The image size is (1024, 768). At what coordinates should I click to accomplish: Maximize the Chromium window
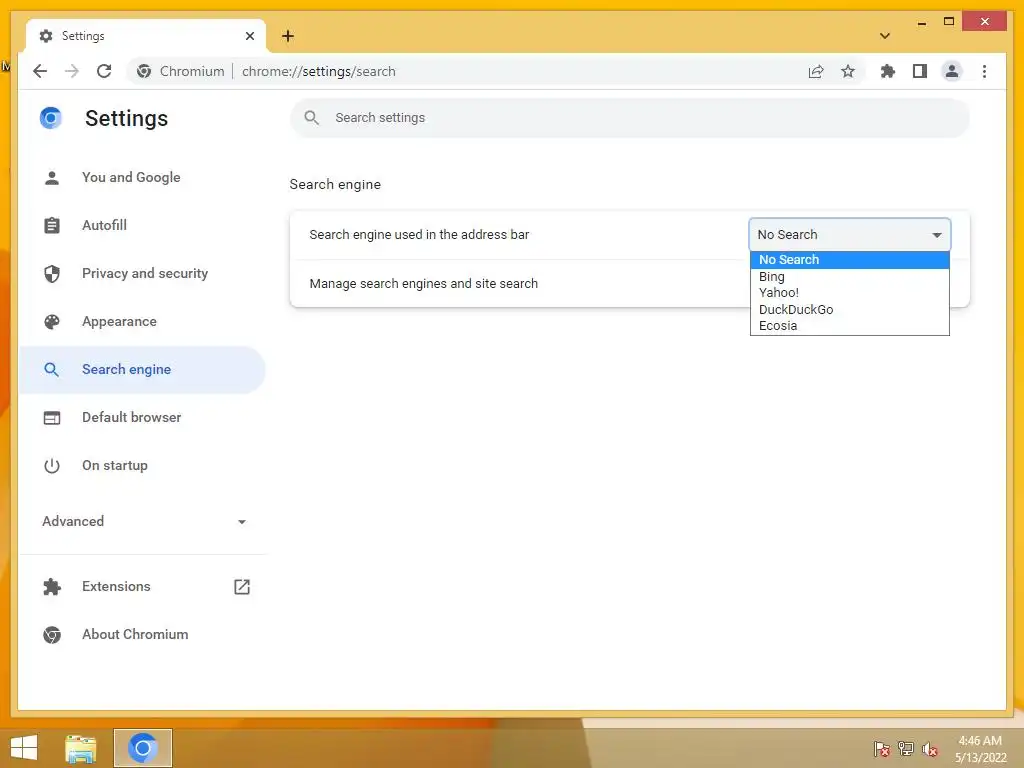[949, 22]
